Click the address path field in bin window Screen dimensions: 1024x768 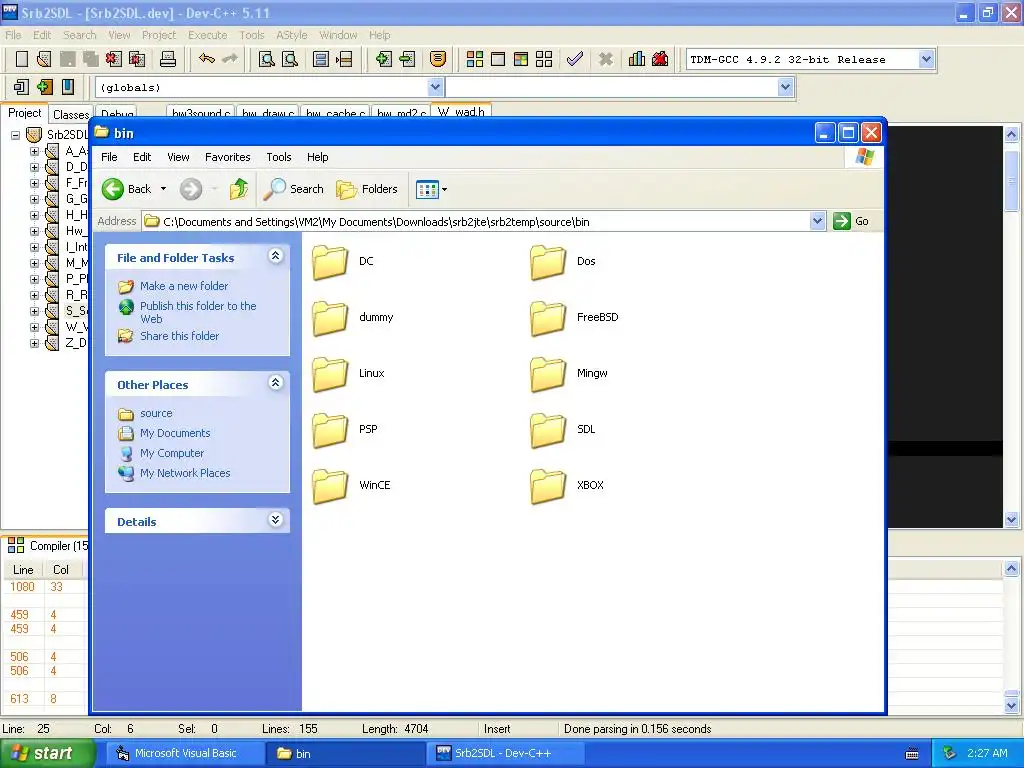coord(477,221)
